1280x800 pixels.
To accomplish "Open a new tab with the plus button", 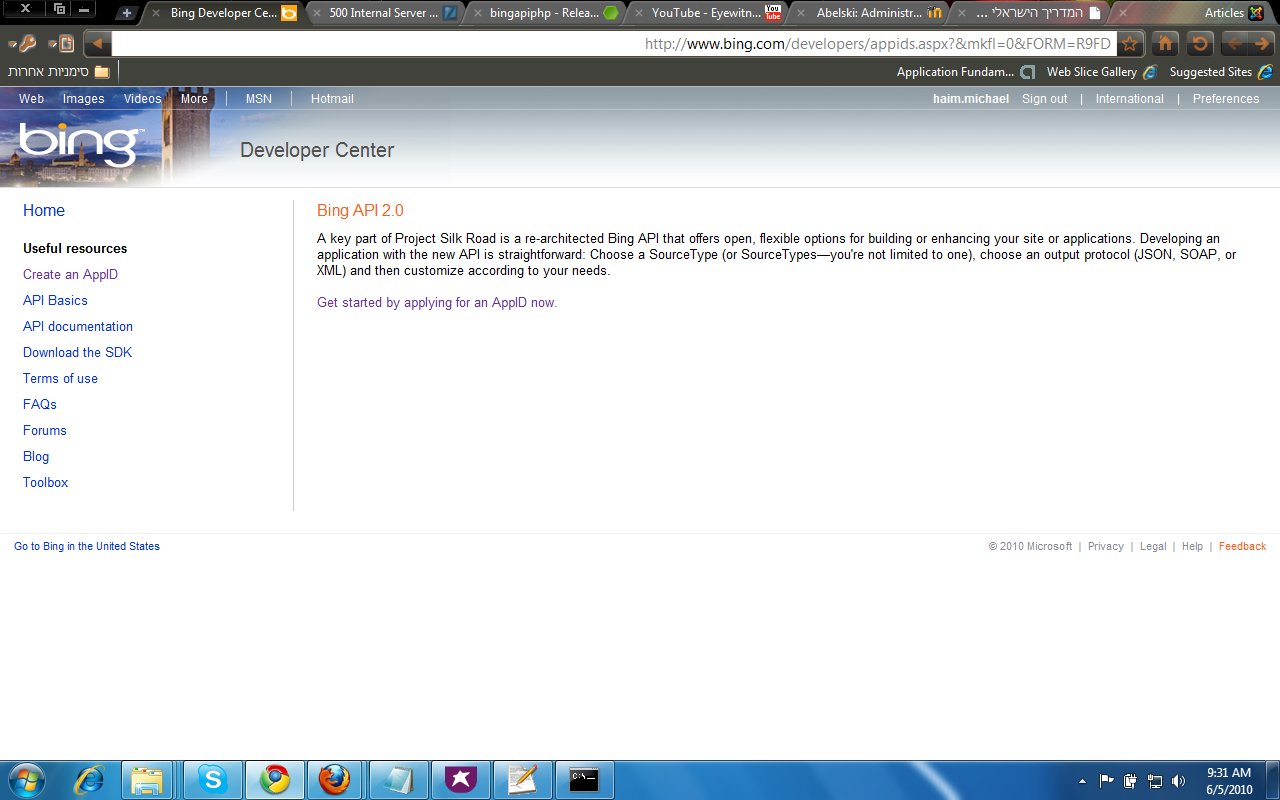I will (126, 13).
